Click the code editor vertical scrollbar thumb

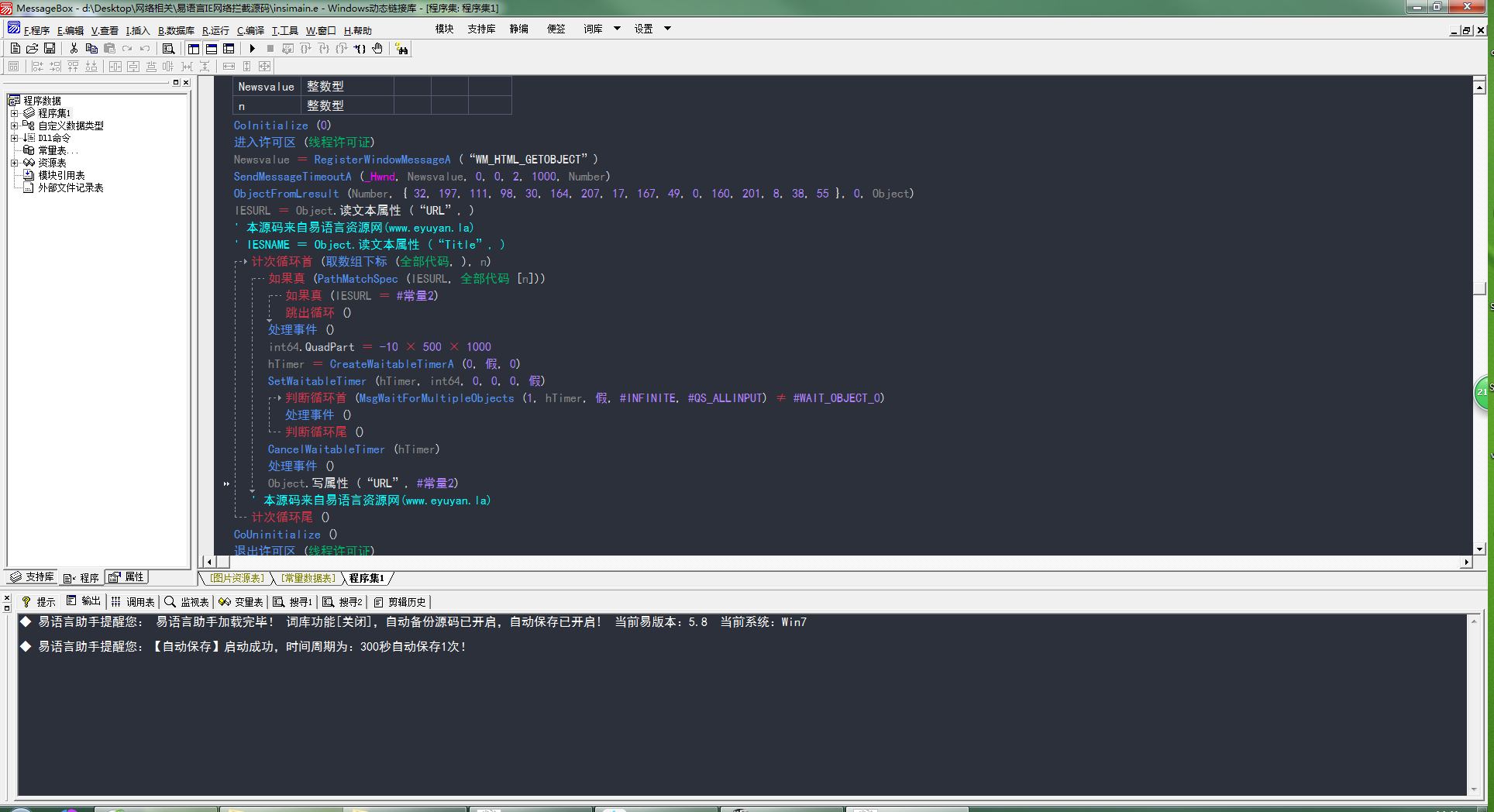pyautogui.click(x=1479, y=288)
